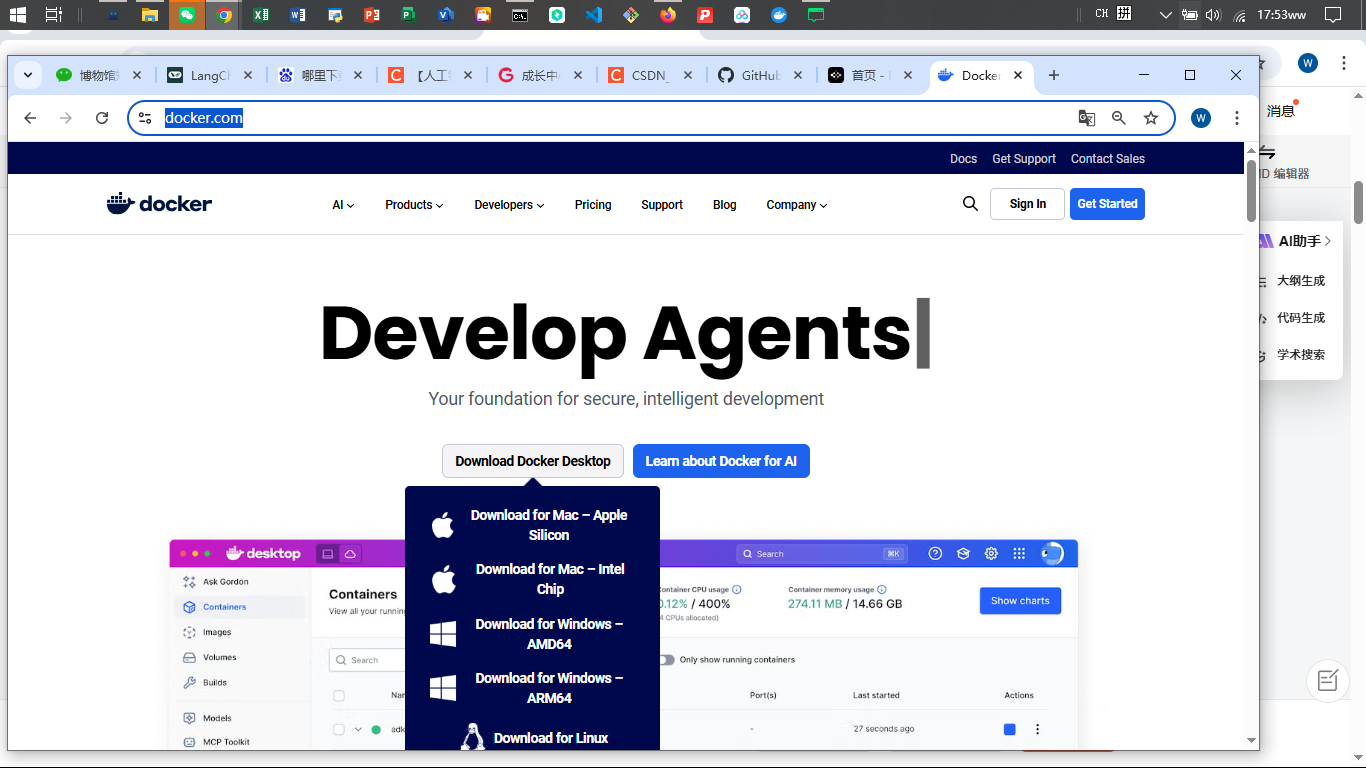The width and height of the screenshot is (1366, 768).
Task: View site information icon beside docker.com
Action: 145,118
